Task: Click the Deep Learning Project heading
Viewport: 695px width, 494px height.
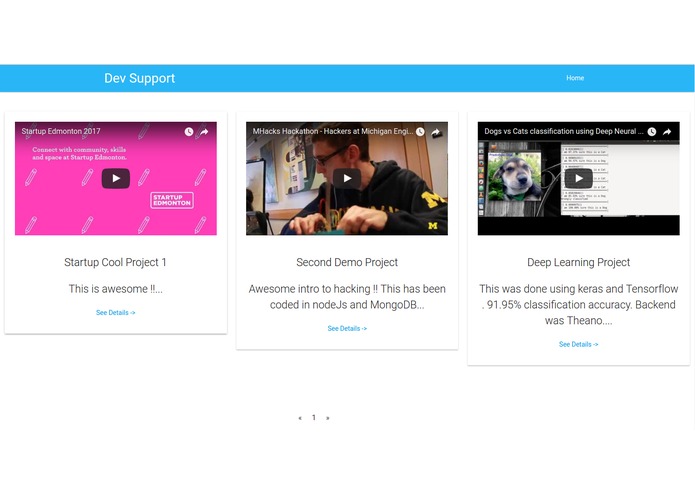Action: (x=578, y=262)
